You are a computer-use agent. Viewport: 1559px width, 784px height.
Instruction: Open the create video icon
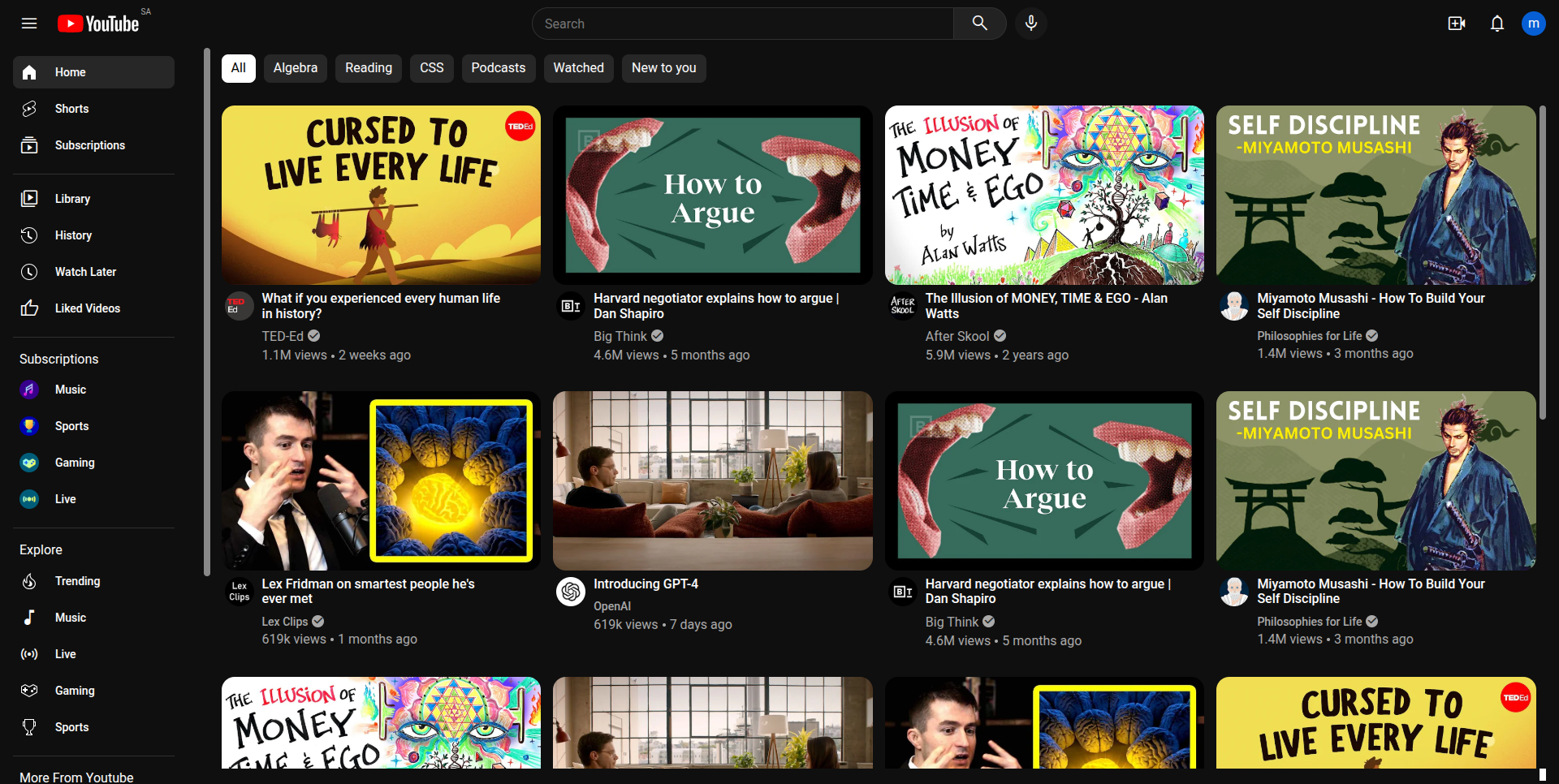[1457, 24]
